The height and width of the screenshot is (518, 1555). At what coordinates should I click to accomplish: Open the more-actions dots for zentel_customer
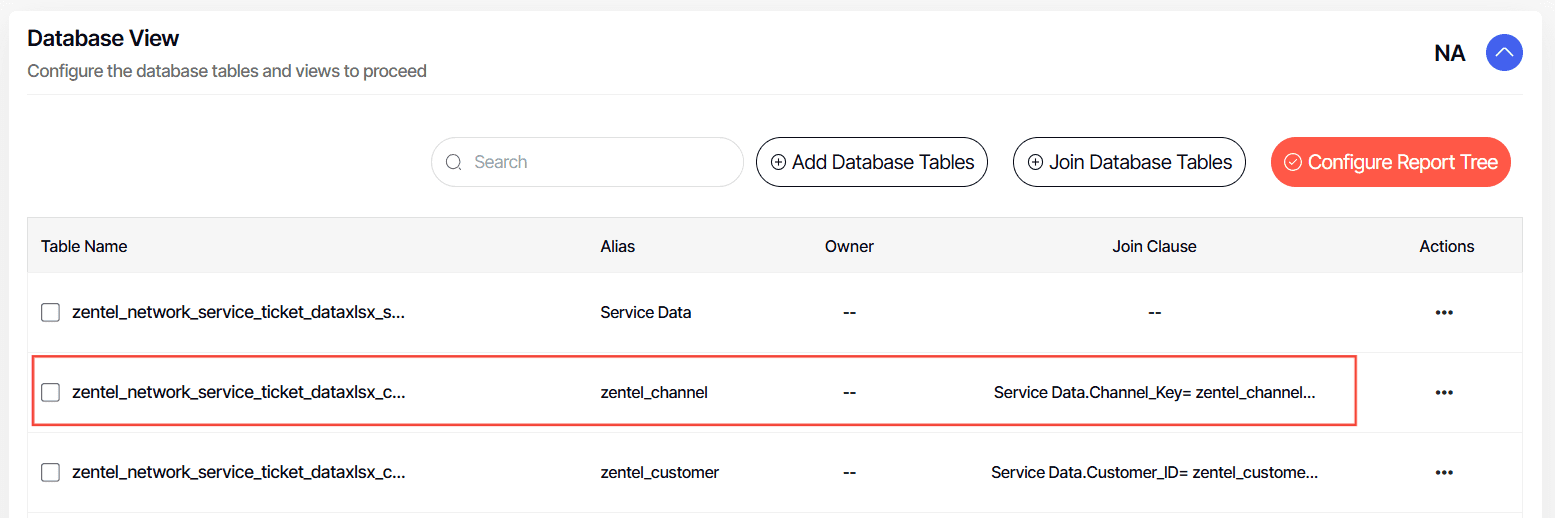point(1444,473)
